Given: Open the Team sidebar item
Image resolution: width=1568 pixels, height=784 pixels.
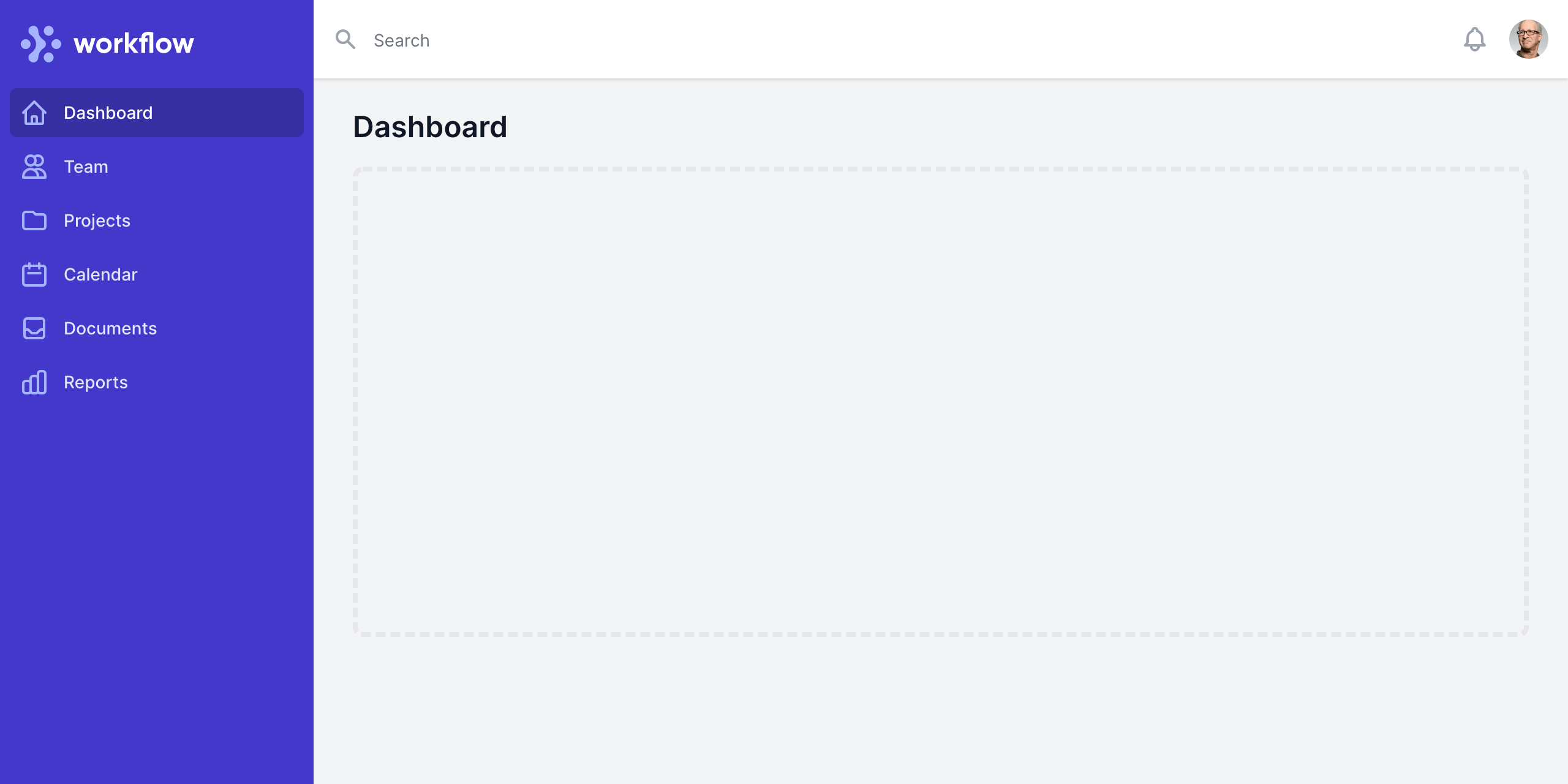Looking at the screenshot, I should point(86,167).
